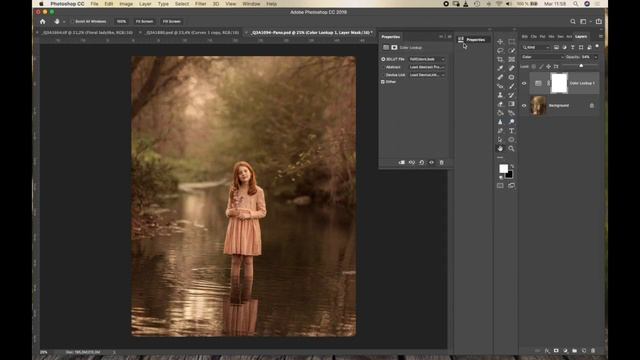The height and width of the screenshot is (360, 640).
Task: Switch to the Curves 1 copy document tab
Action: click(192, 32)
